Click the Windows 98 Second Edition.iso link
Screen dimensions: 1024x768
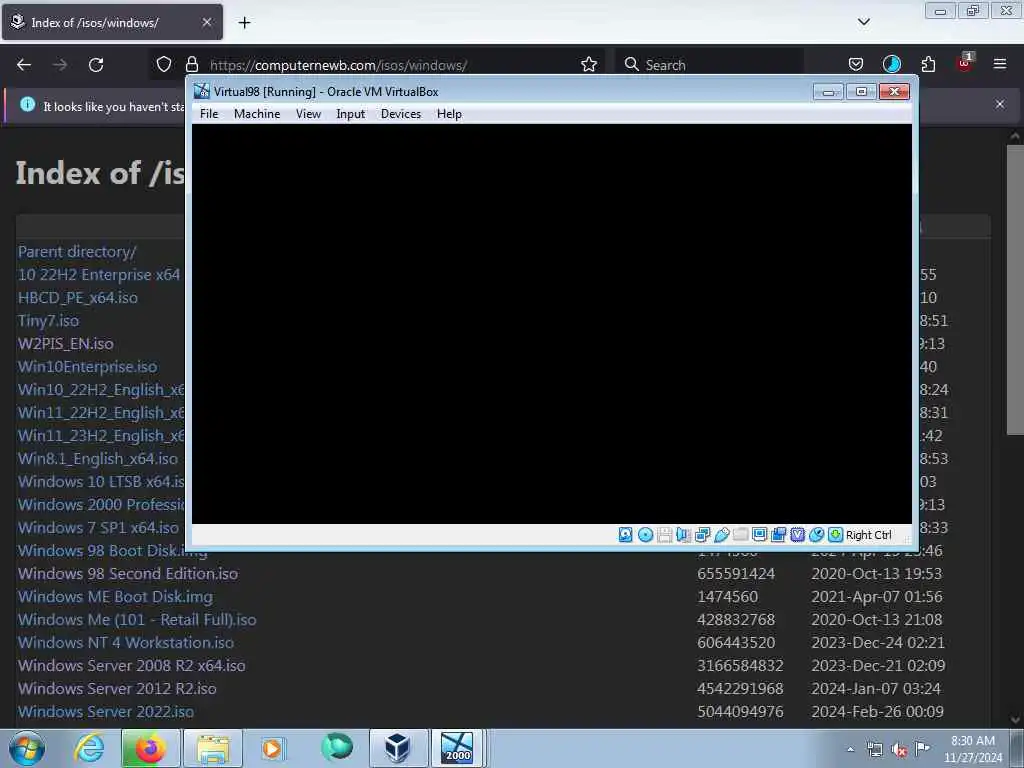click(128, 573)
